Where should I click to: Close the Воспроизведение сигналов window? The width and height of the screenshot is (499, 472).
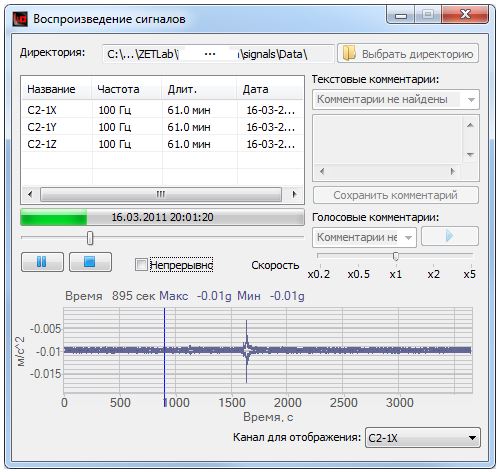click(x=465, y=15)
